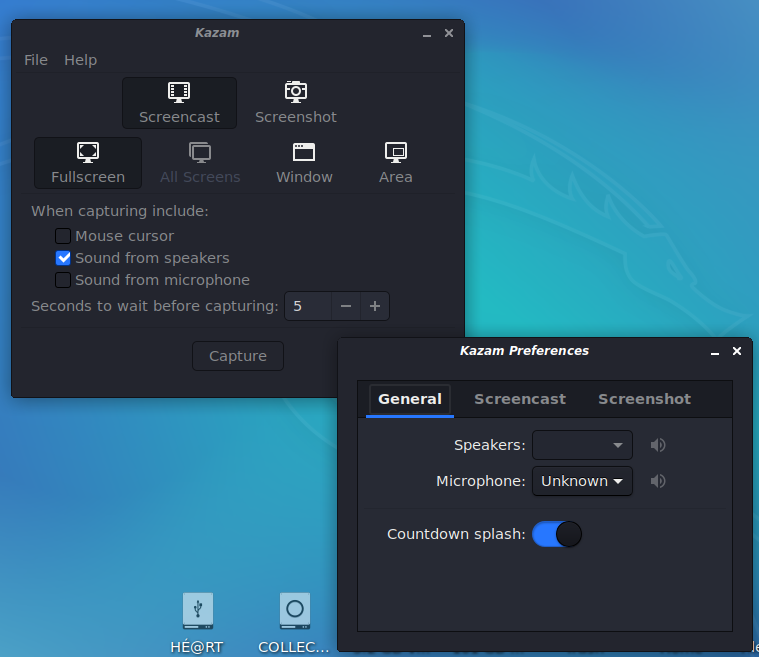The width and height of the screenshot is (759, 657).
Task: Open the Microphone Unknown dropdown
Action: point(582,481)
